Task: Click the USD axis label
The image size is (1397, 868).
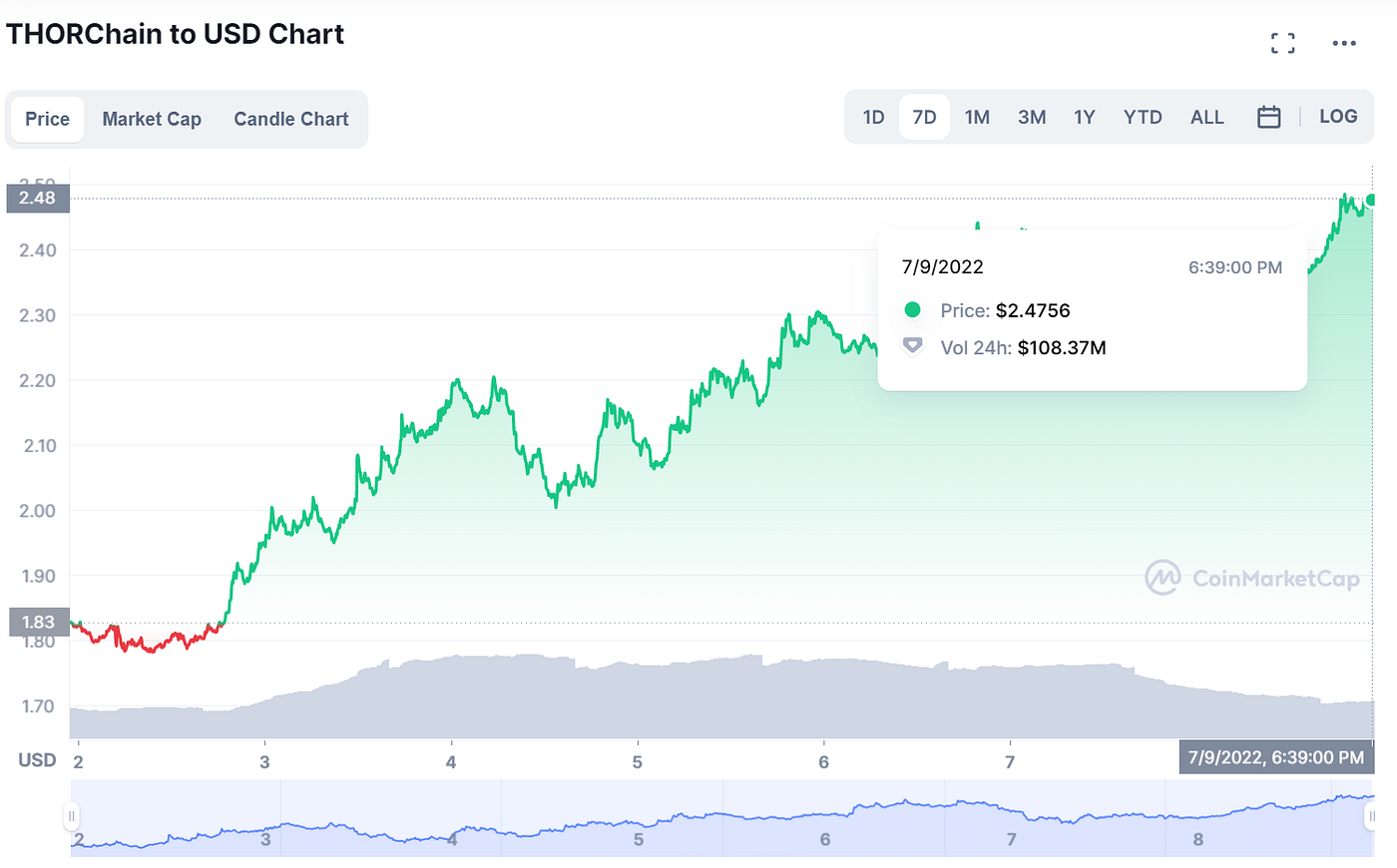Action: pos(37,760)
